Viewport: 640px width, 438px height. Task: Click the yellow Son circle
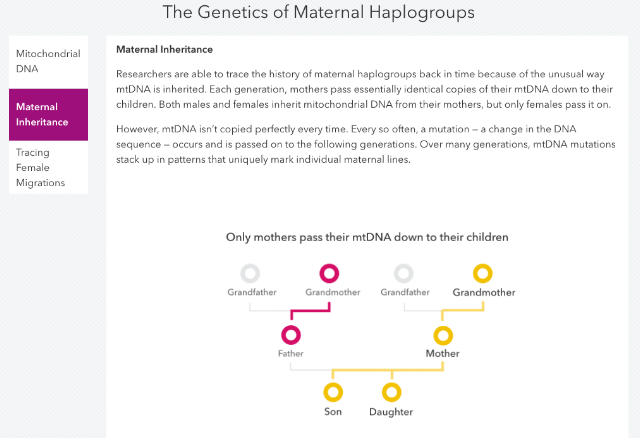coord(333,392)
